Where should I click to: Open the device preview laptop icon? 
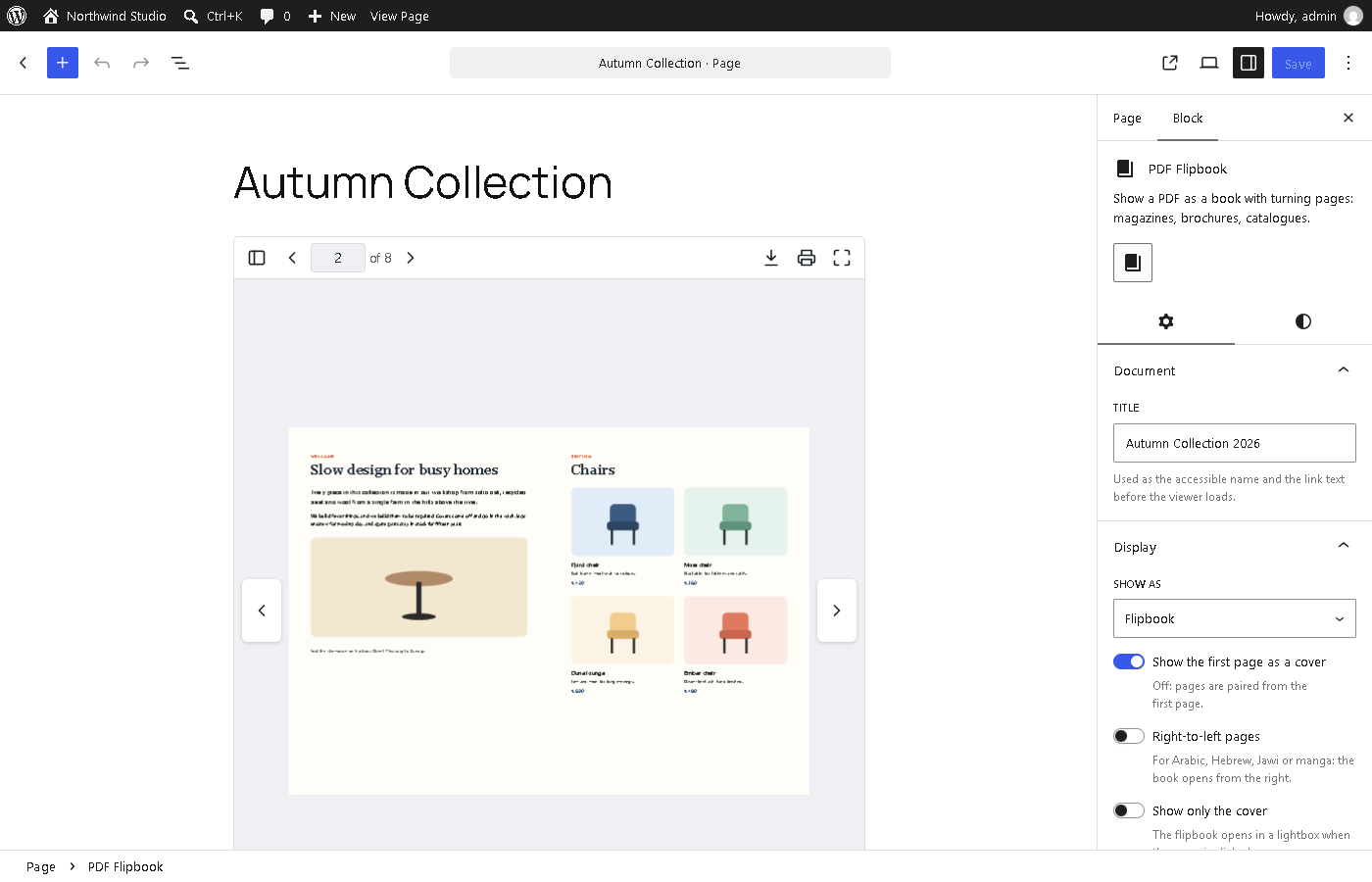(x=1209, y=63)
